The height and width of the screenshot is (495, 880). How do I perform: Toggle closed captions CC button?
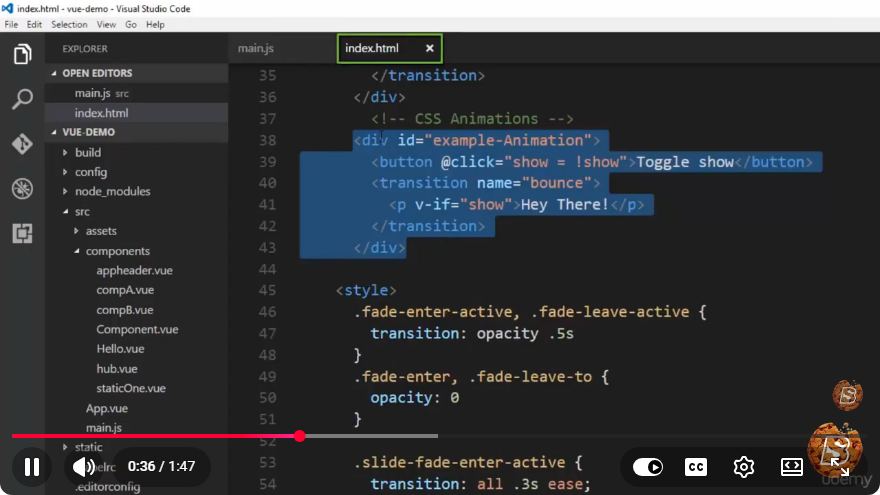696,466
